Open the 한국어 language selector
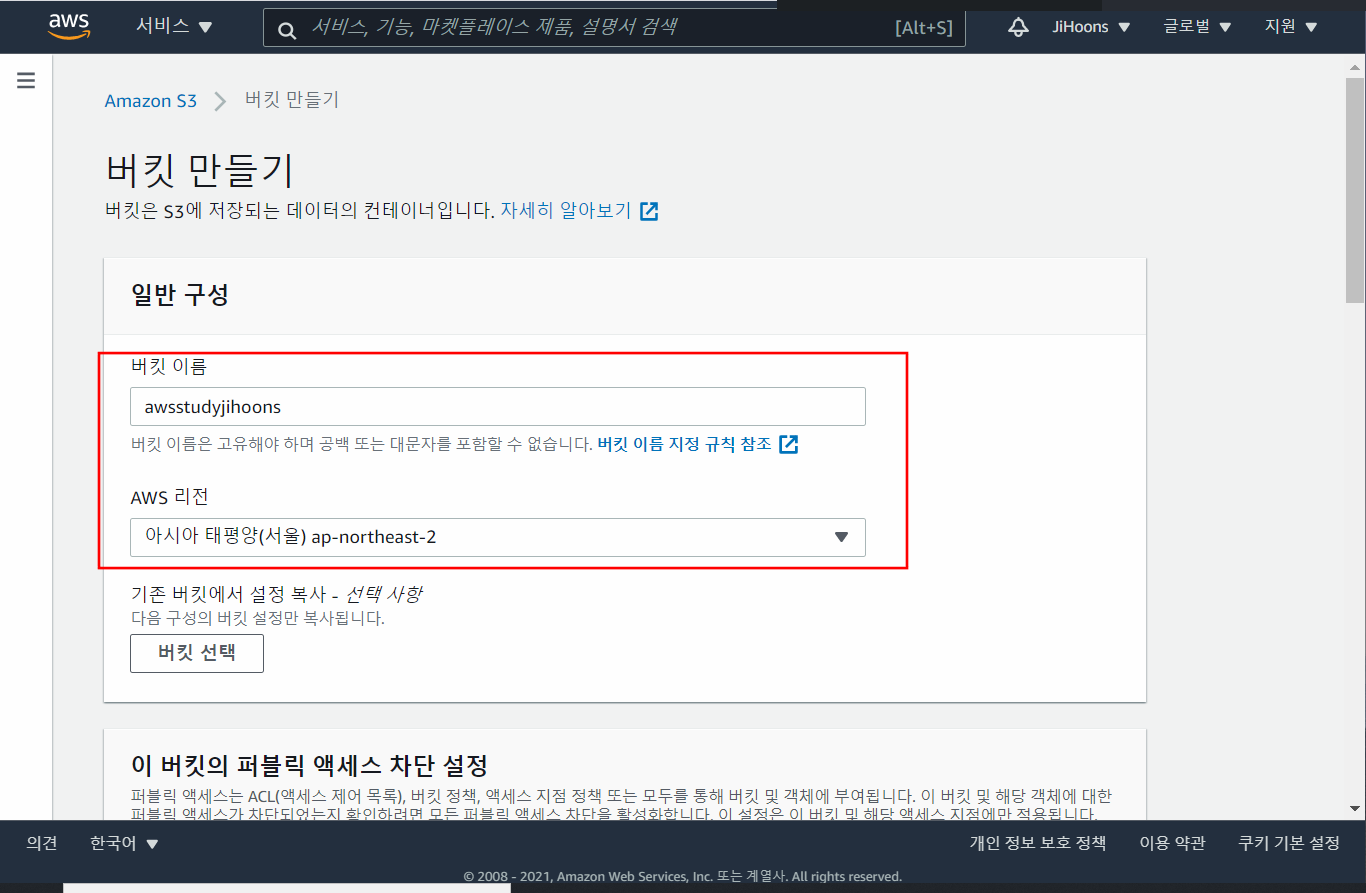Viewport: 1366px width, 893px height. (x=124, y=843)
